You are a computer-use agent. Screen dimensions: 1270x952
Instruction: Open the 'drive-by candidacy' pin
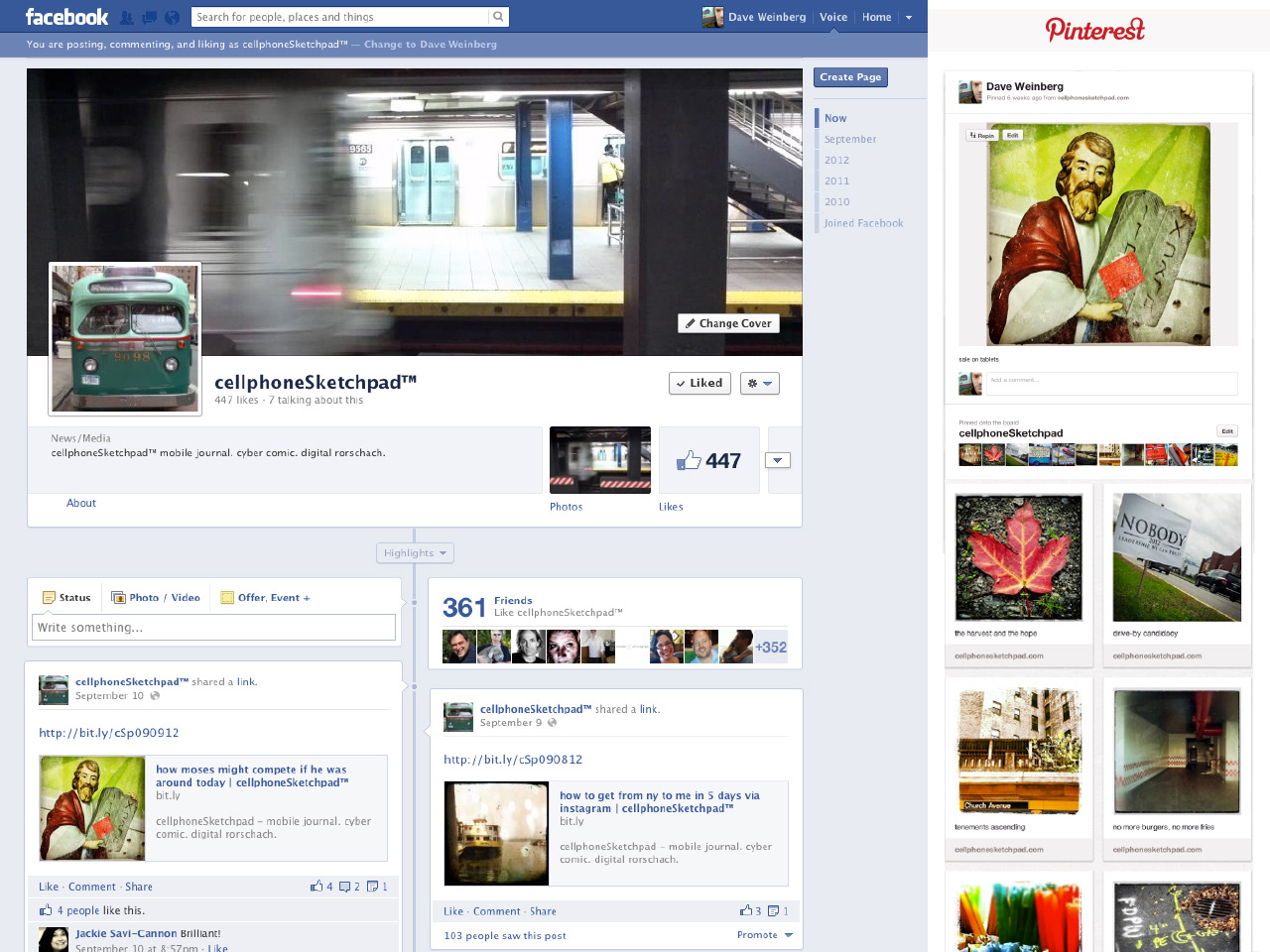click(1177, 557)
